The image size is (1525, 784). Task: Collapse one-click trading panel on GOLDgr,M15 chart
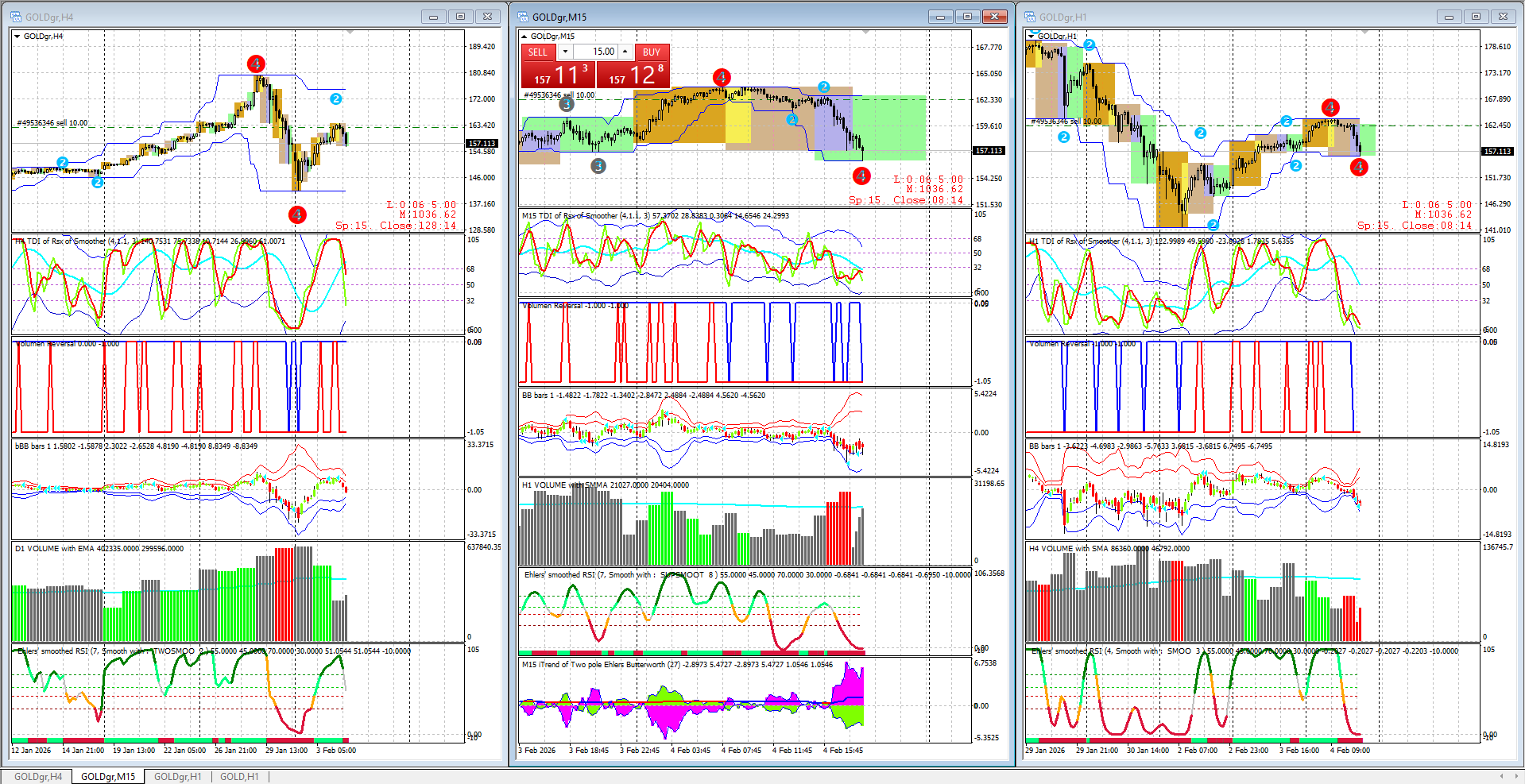524,37
